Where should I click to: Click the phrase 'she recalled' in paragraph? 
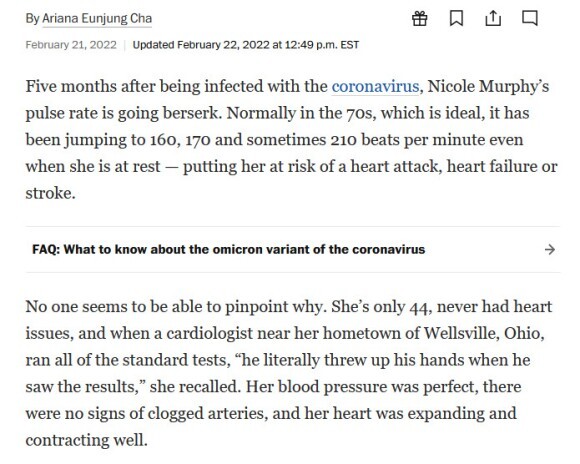195,387
